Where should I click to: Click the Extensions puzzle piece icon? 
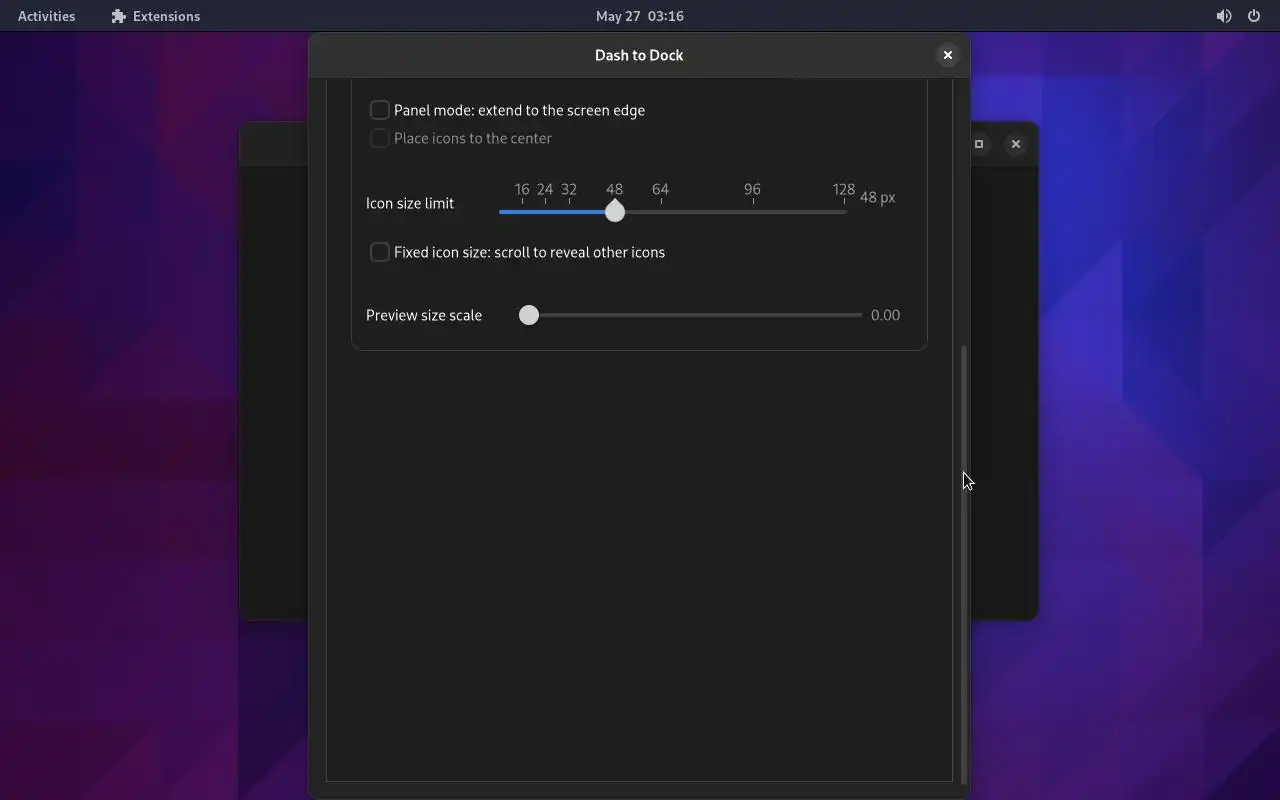coord(119,16)
